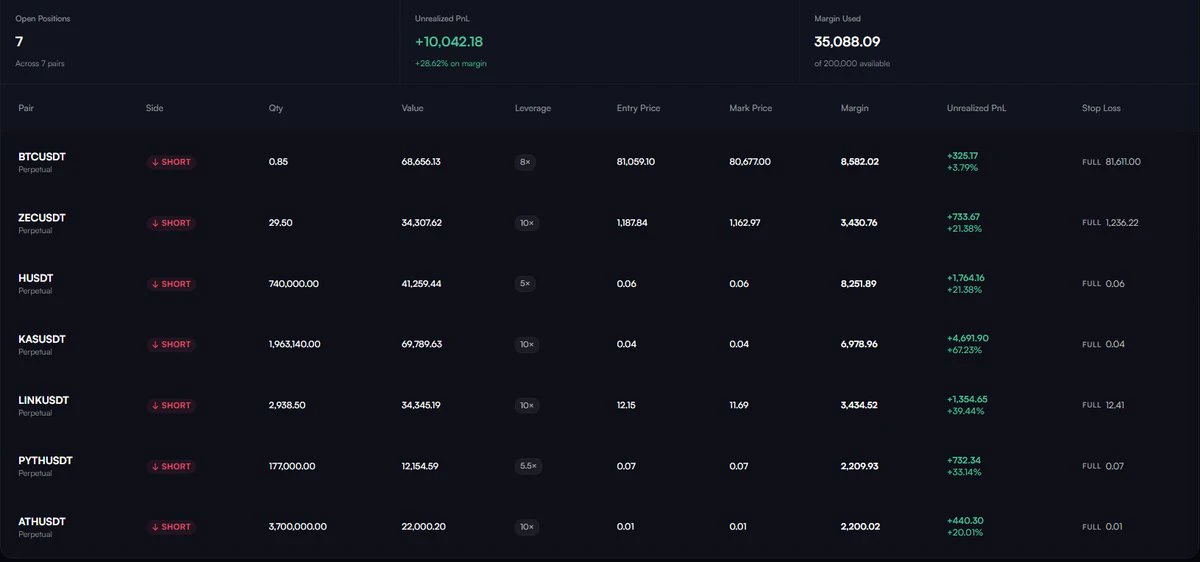Click the SHORT badge in the ZECUSDT row
The width and height of the screenshot is (1200, 562).
[171, 223]
